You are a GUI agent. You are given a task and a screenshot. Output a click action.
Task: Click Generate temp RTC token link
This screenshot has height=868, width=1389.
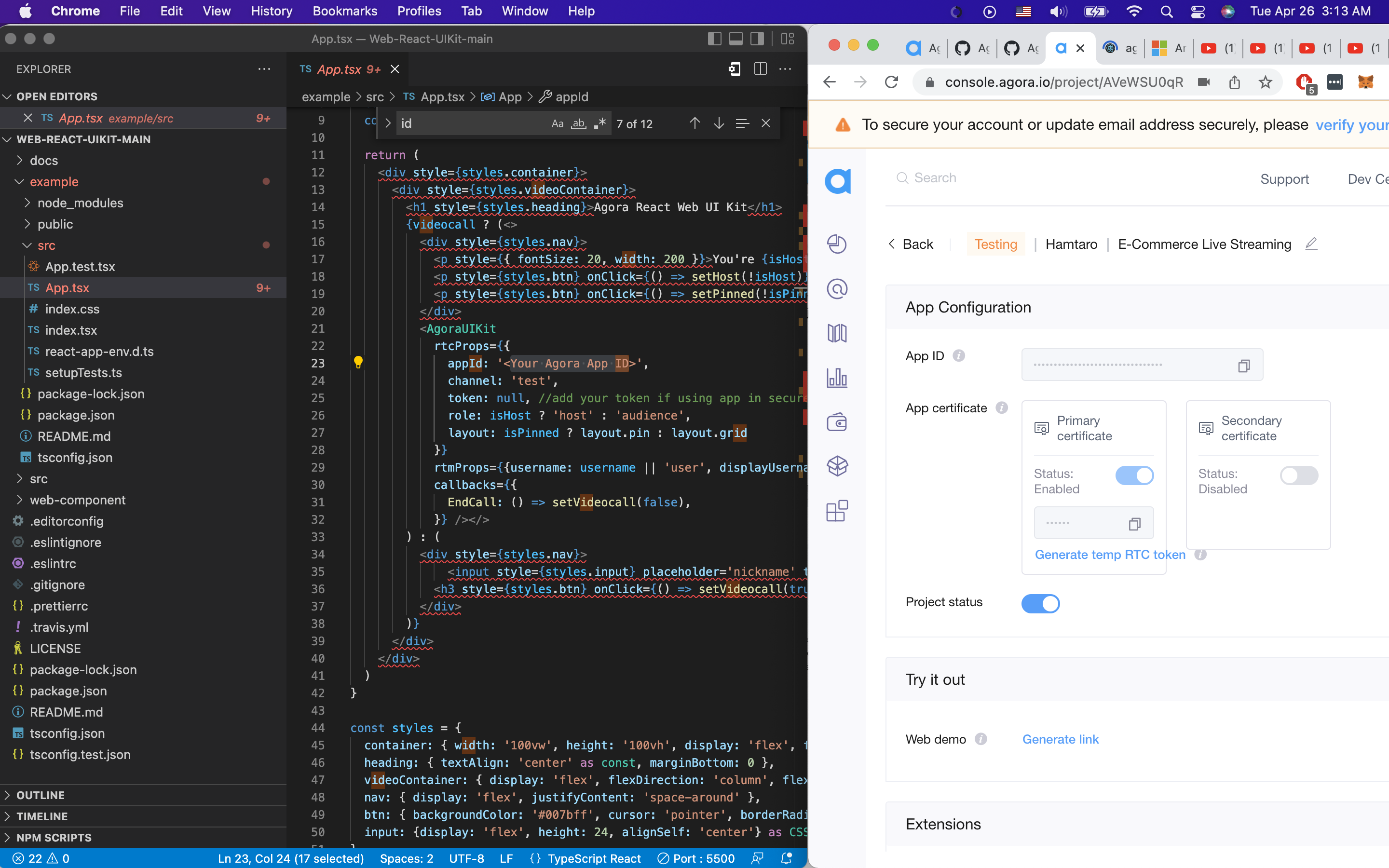(x=1109, y=555)
